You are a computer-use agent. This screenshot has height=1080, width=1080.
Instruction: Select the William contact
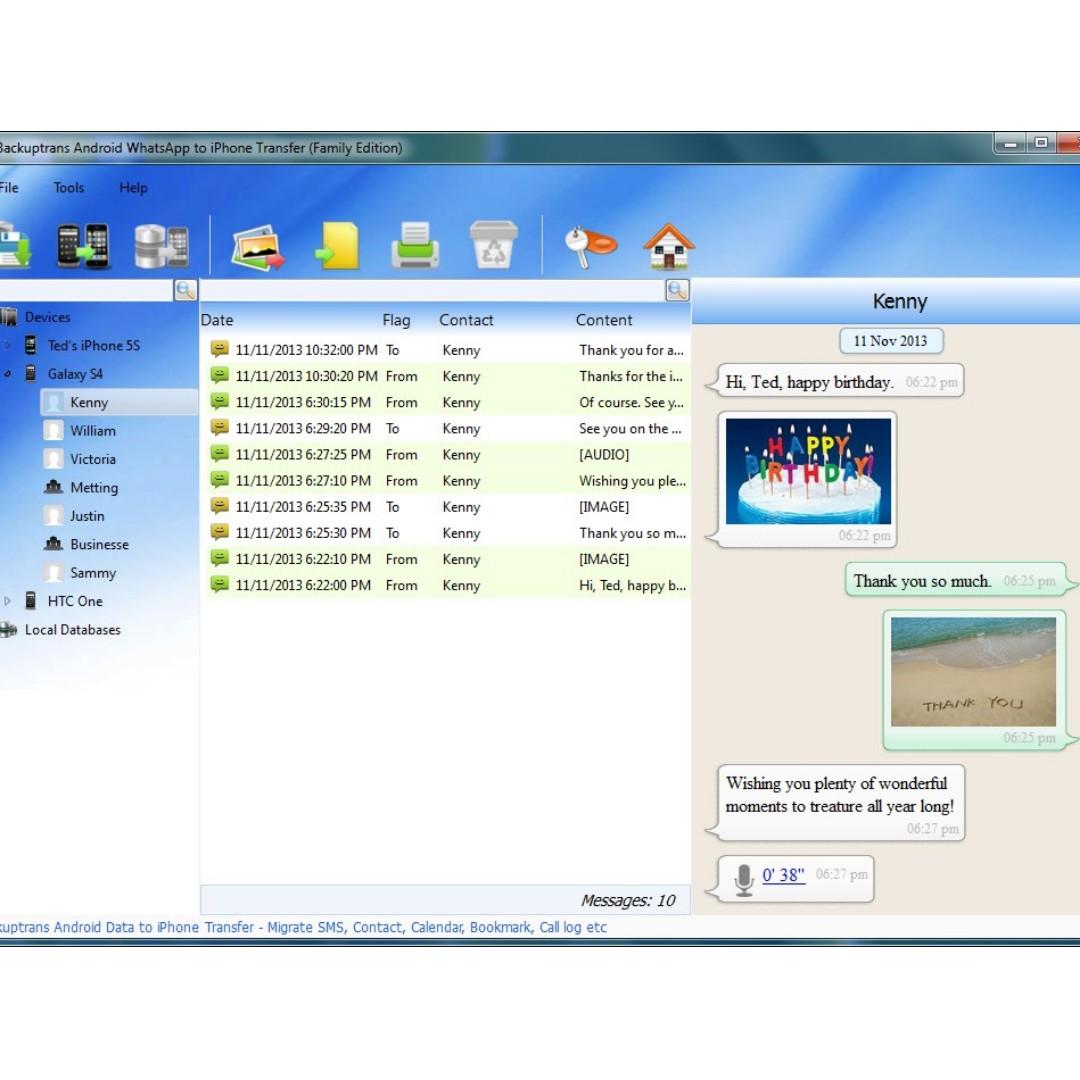pos(93,430)
